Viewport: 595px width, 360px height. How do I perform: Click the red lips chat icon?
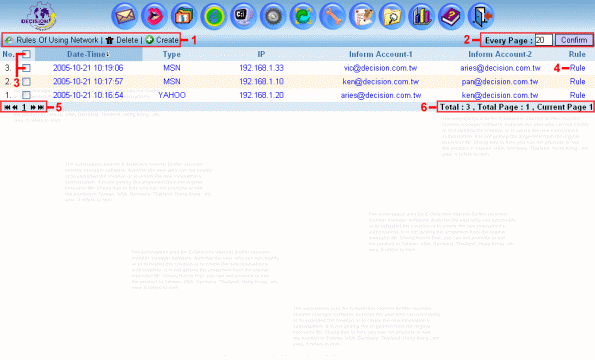point(154,16)
